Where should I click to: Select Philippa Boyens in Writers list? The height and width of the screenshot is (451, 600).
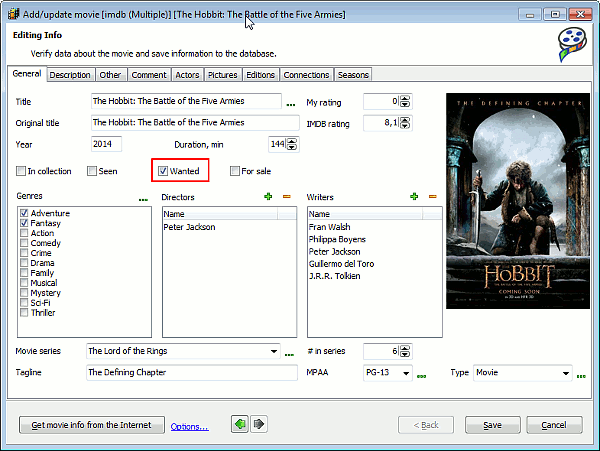click(x=337, y=239)
